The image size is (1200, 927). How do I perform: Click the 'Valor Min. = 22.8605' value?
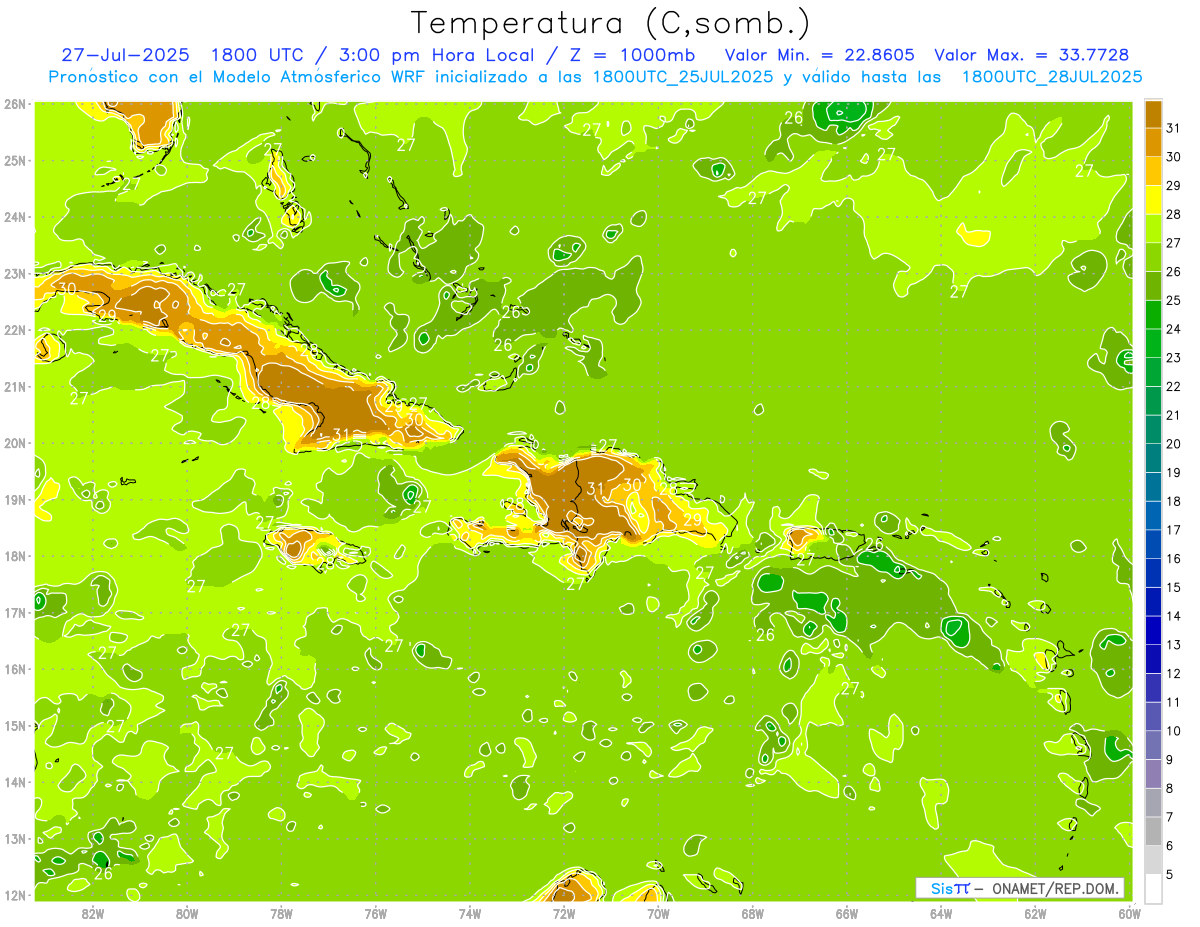[x=819, y=55]
